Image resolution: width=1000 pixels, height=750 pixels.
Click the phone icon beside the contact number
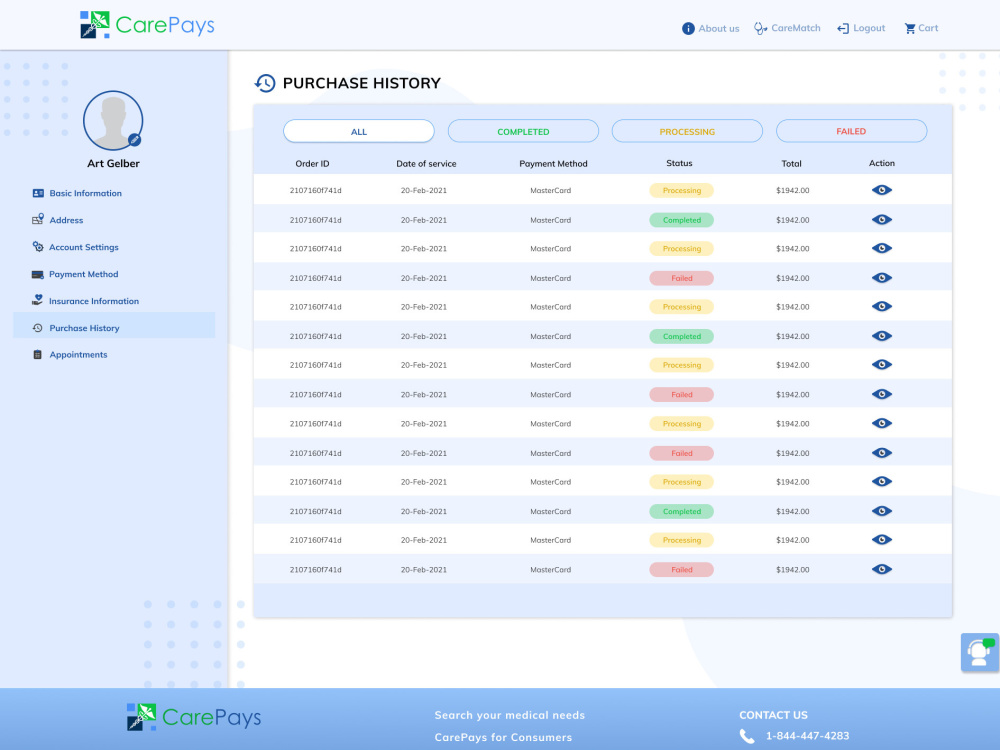pos(747,735)
